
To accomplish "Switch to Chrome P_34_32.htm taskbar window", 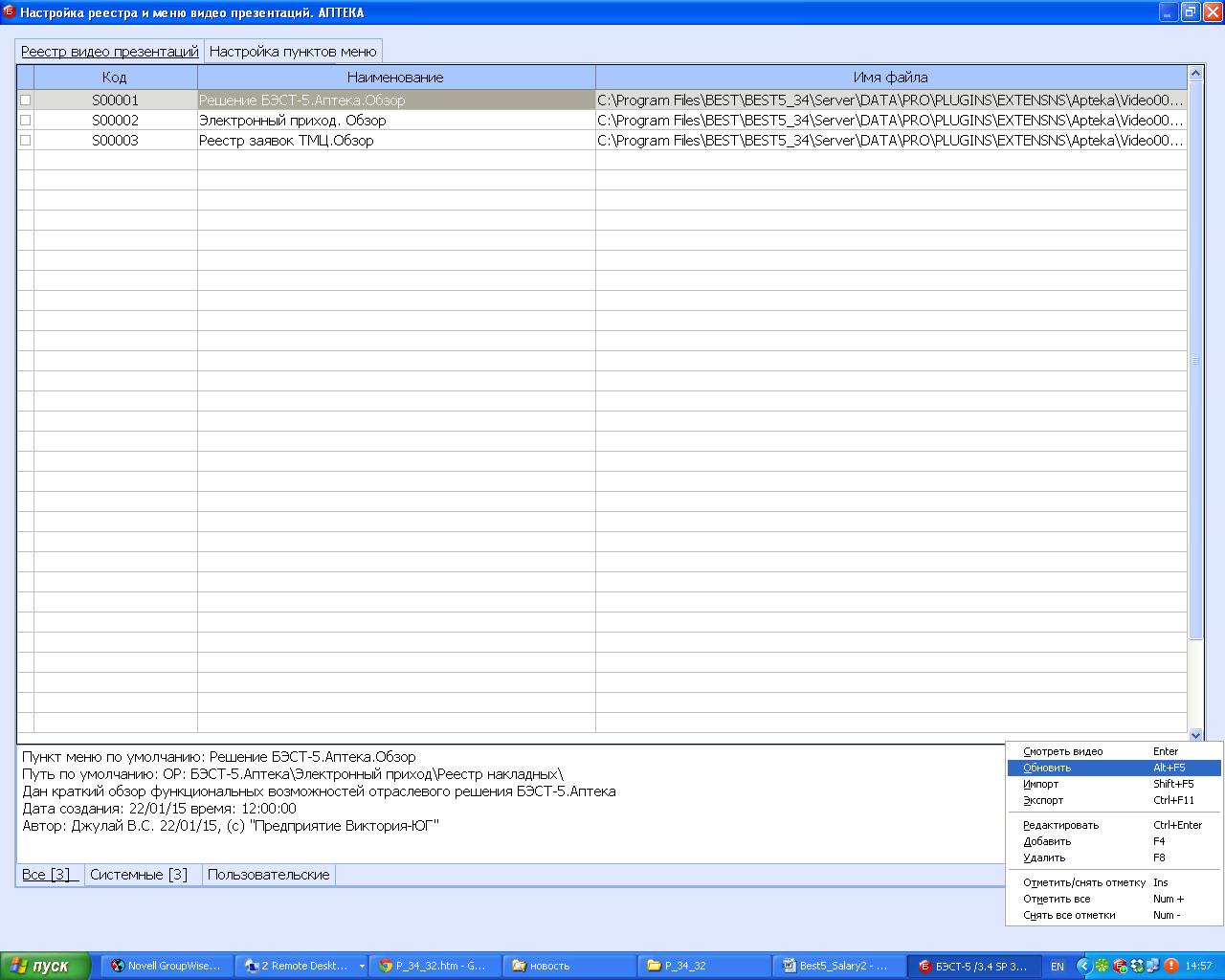I will [x=433, y=966].
